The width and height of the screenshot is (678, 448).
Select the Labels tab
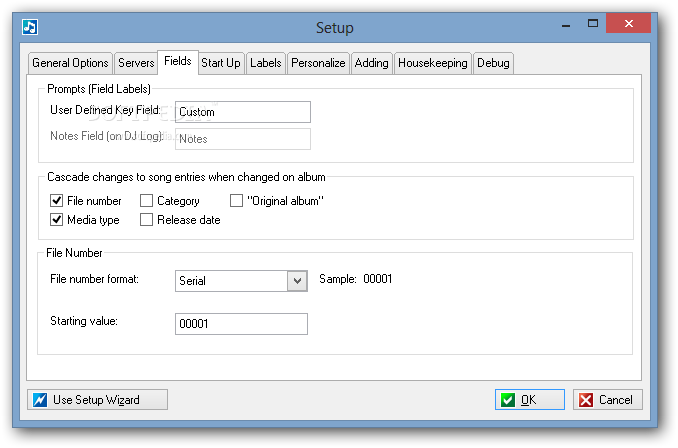pos(266,63)
